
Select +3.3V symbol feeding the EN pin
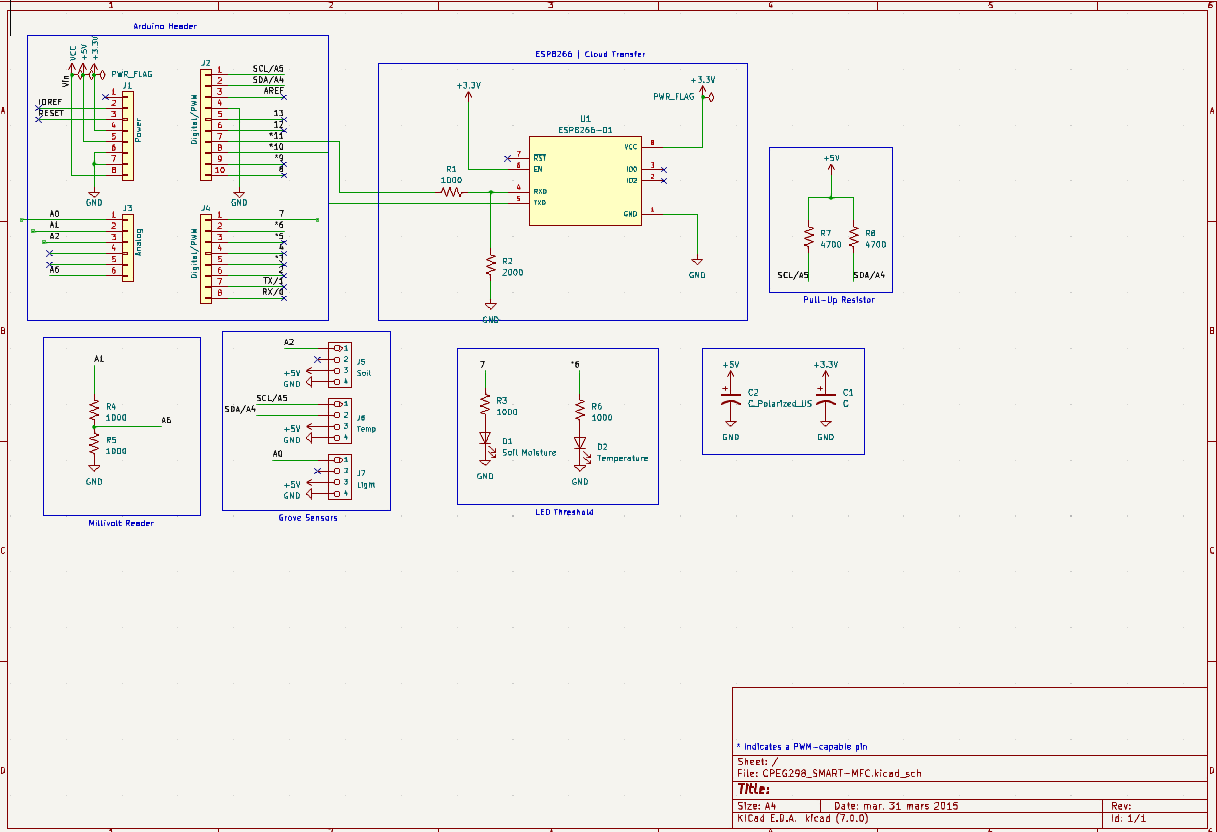(x=468, y=91)
